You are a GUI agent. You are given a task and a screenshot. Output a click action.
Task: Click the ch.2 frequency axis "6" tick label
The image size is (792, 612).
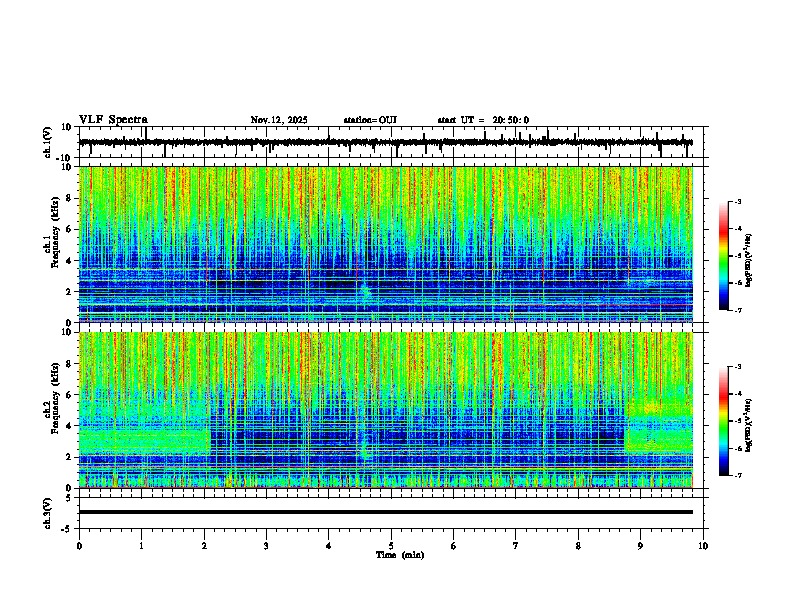coord(70,395)
